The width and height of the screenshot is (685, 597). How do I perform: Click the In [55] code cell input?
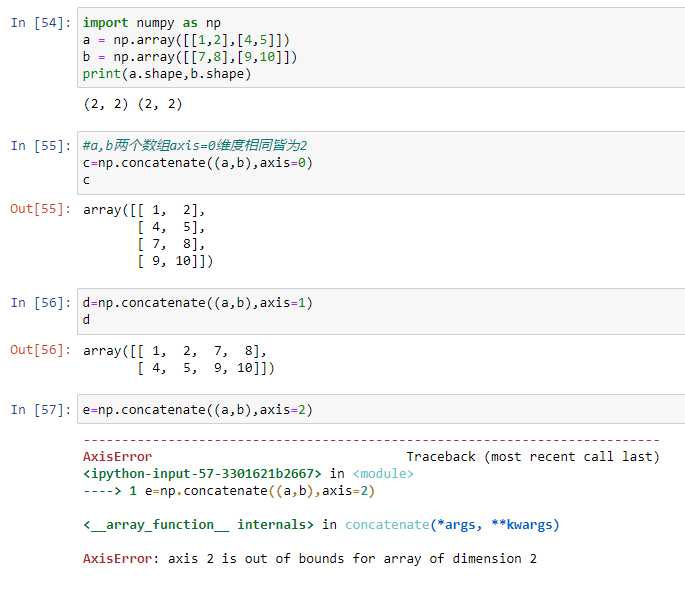point(381,163)
